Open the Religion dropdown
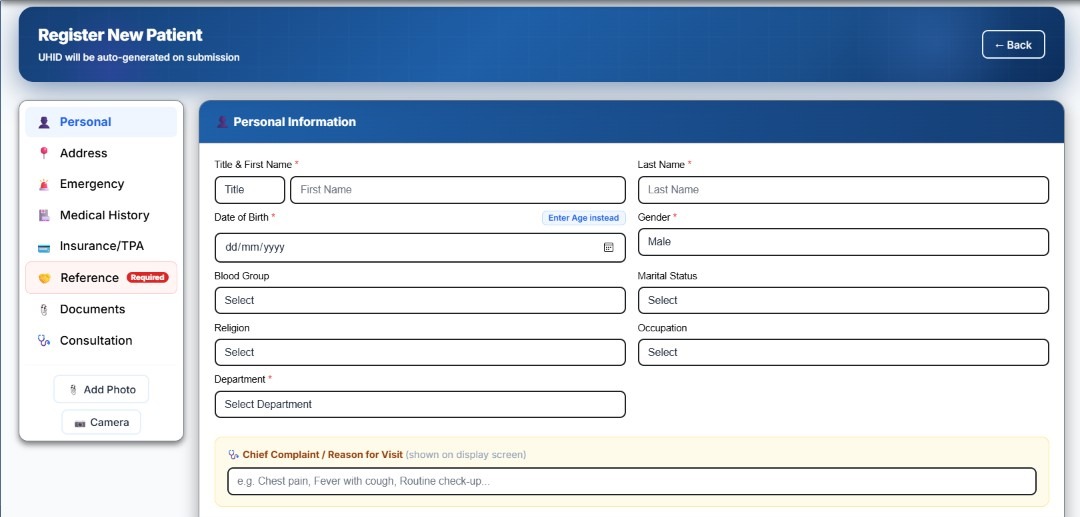The image size is (1080, 517). [x=420, y=352]
